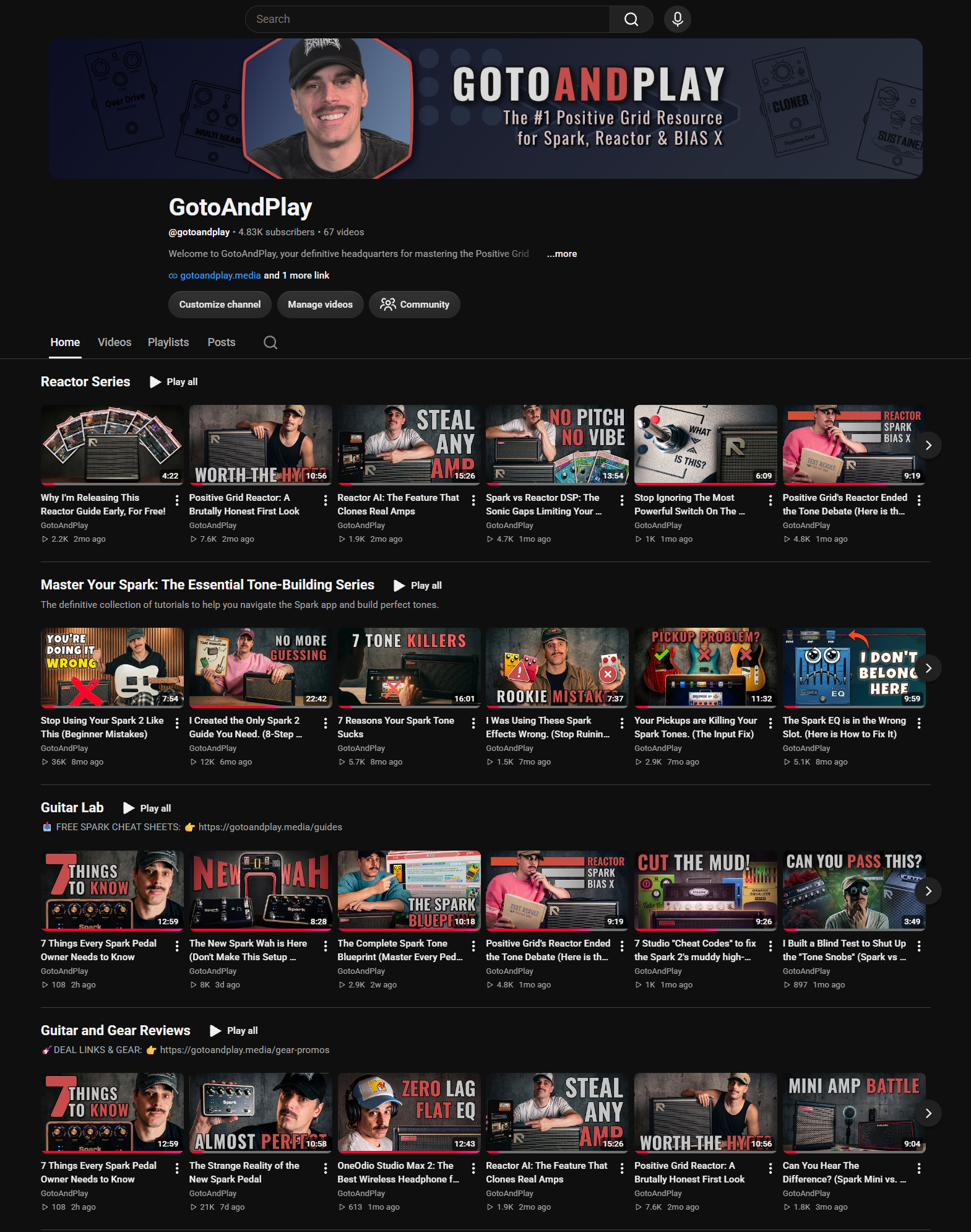Open 'CAN YOU PASS THIS?' video thumbnail
The width and height of the screenshot is (971, 1232).
pyautogui.click(x=854, y=890)
